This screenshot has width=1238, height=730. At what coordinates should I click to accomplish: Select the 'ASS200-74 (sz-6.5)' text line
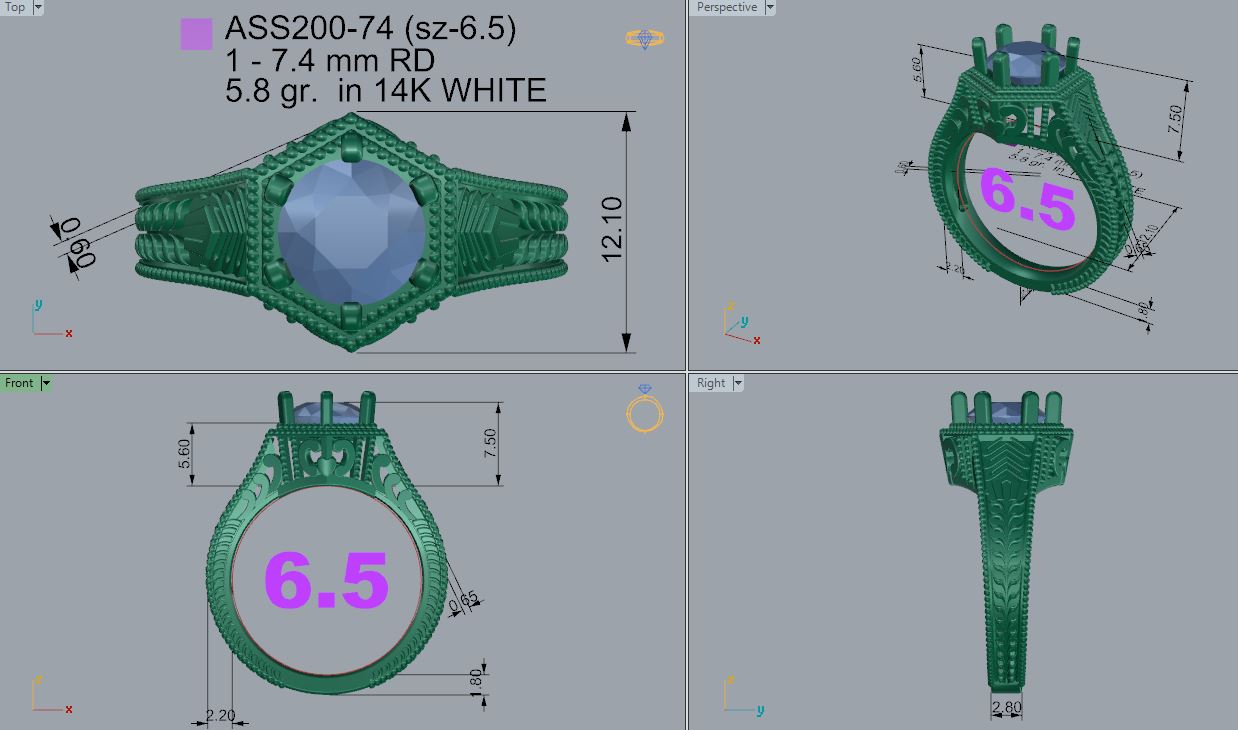coord(371,29)
